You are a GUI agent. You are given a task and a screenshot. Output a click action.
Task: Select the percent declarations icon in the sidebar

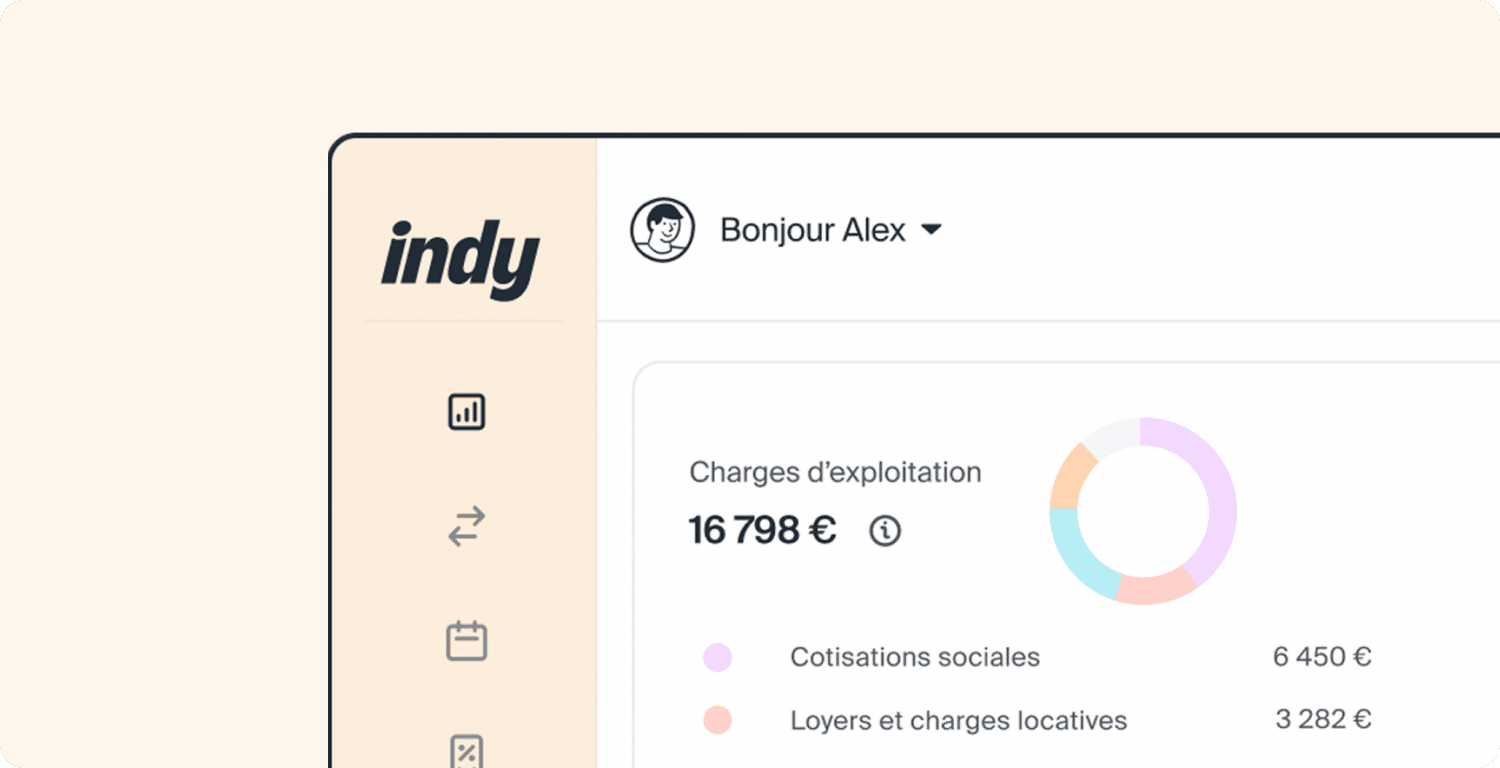coord(466,754)
